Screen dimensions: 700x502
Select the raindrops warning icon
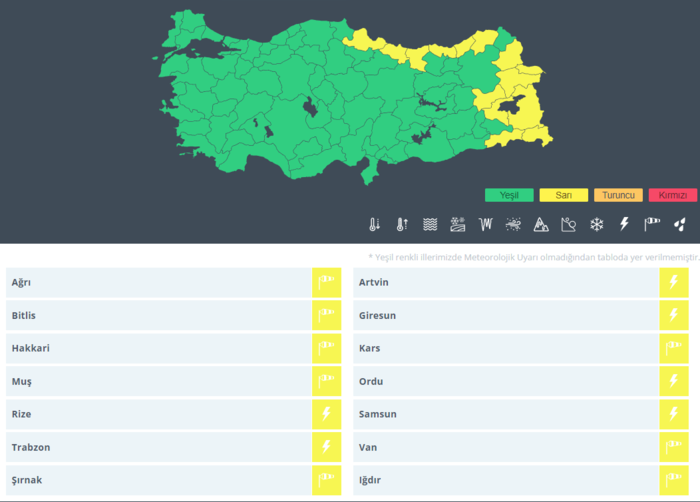679,224
